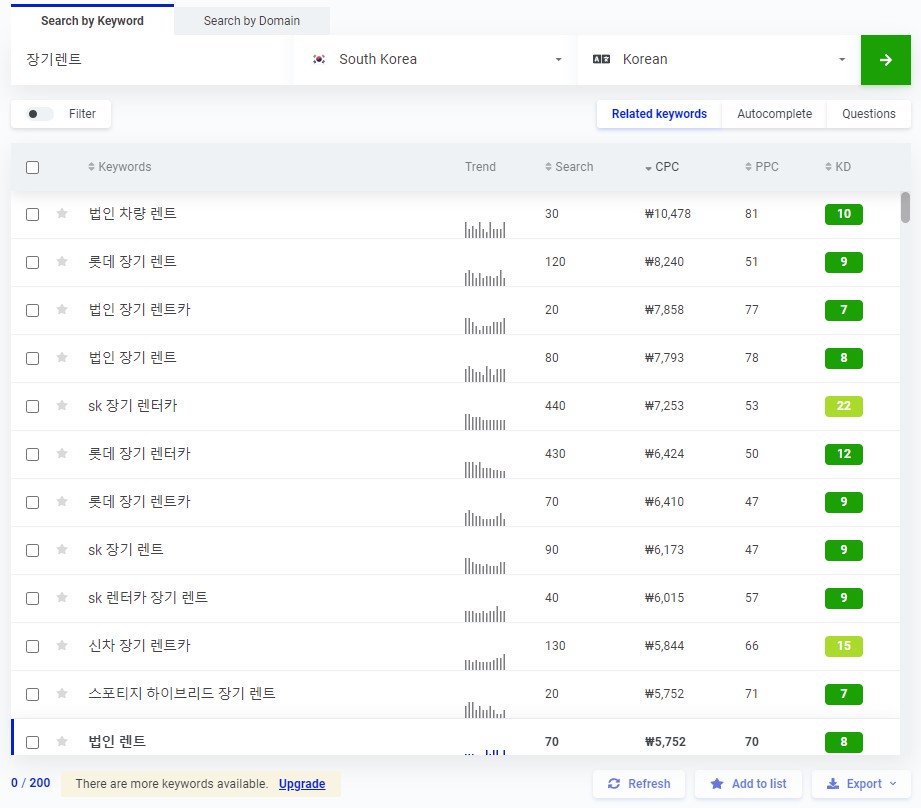Open trend chart for 롯데 장기 렌트

pos(485,278)
